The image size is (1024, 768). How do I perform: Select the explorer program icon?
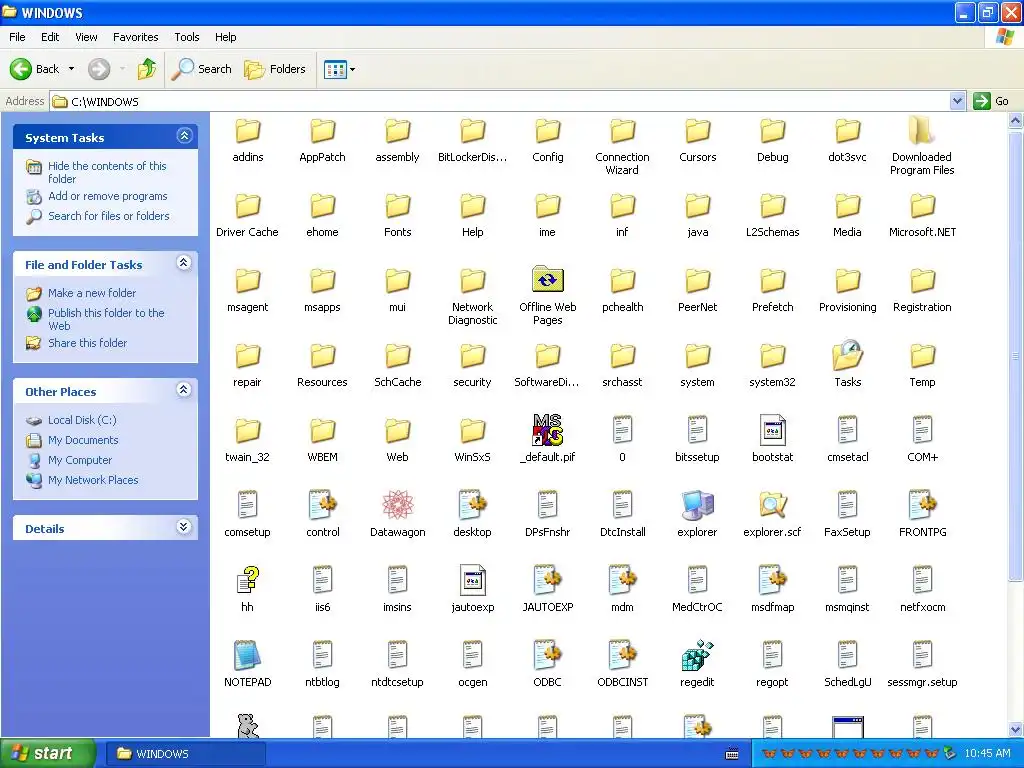(697, 505)
